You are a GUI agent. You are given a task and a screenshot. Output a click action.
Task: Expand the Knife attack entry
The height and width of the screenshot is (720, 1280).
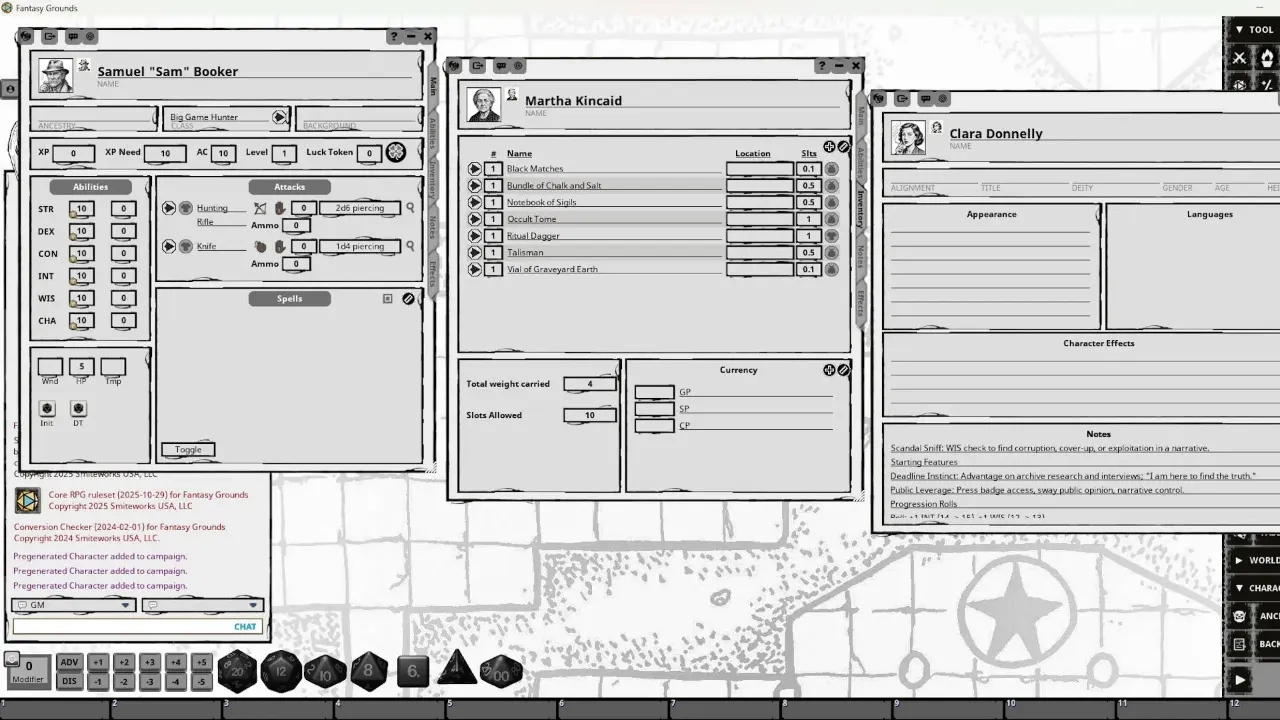pyautogui.click(x=169, y=246)
